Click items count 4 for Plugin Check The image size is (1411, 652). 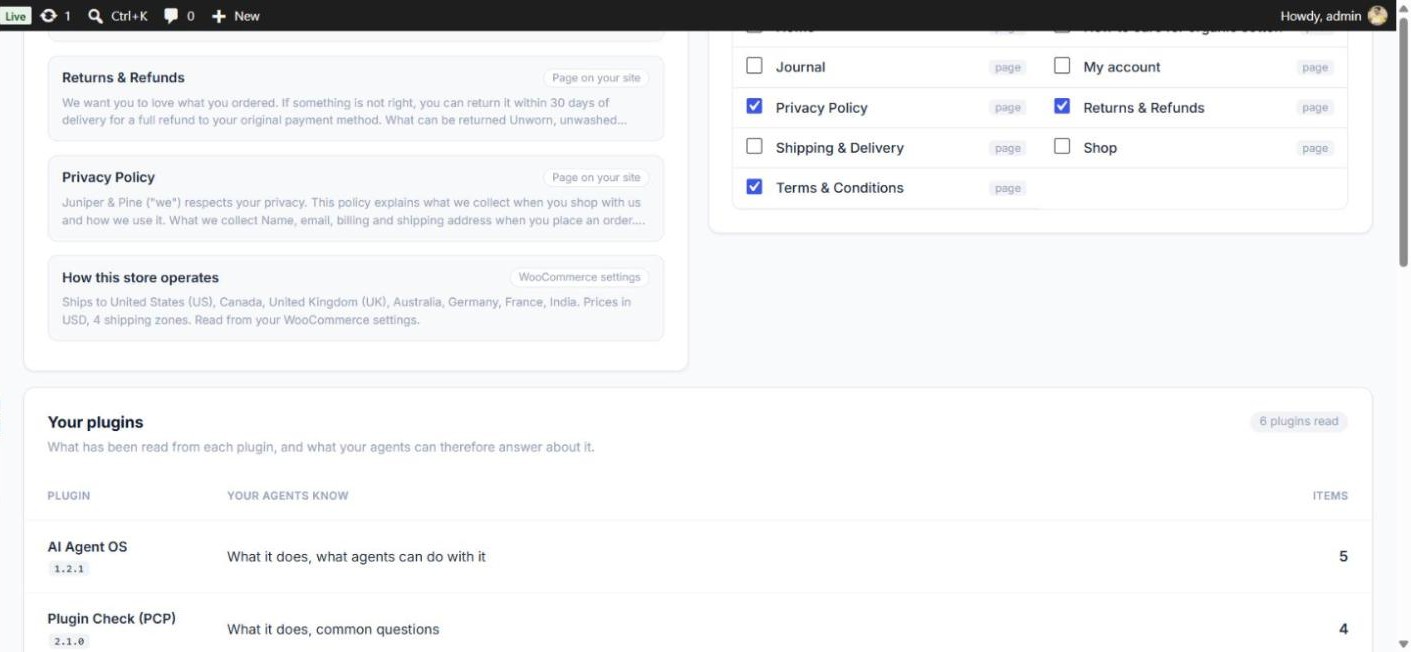coord(1343,629)
